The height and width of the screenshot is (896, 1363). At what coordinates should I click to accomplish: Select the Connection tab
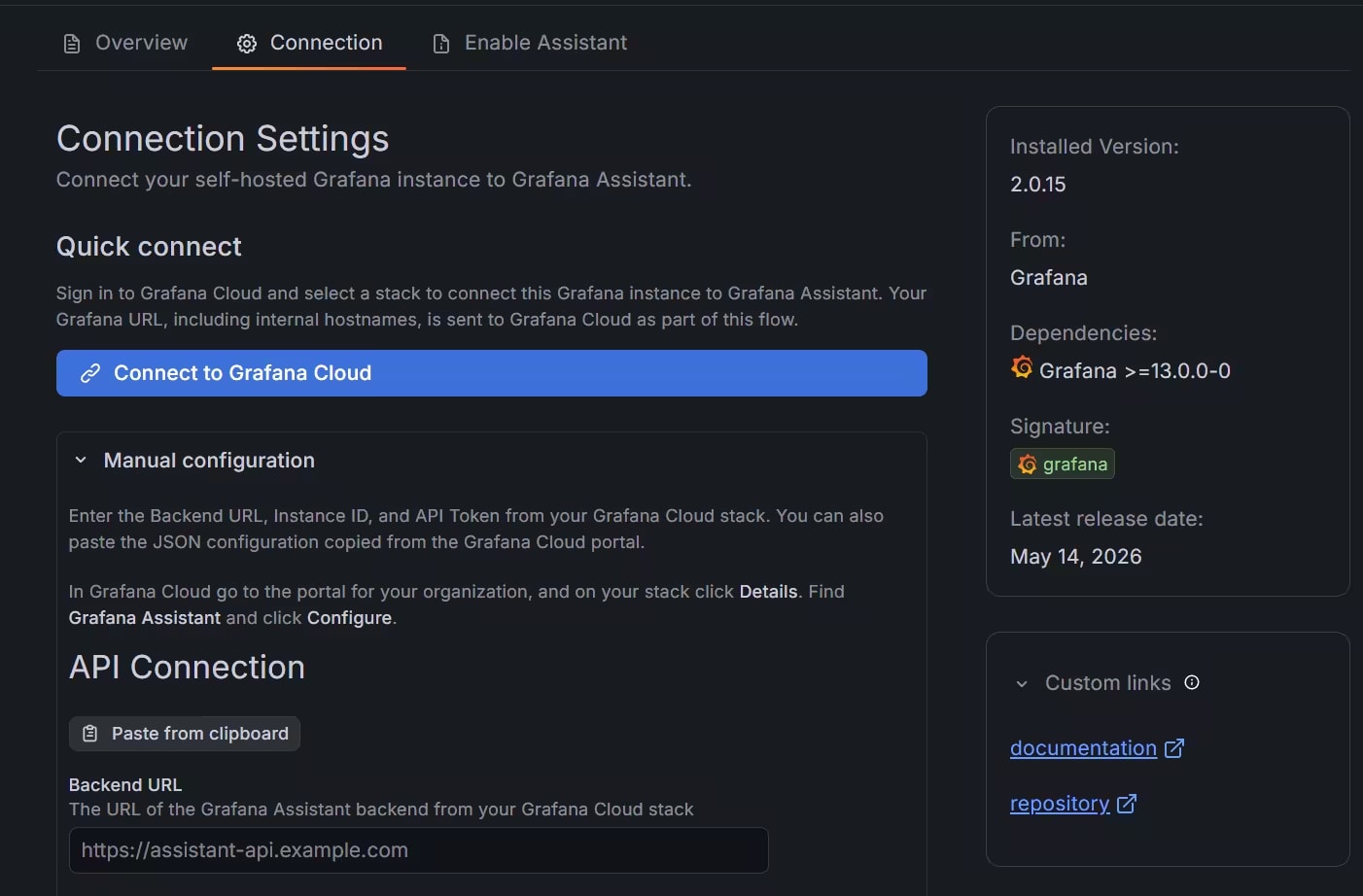(309, 43)
